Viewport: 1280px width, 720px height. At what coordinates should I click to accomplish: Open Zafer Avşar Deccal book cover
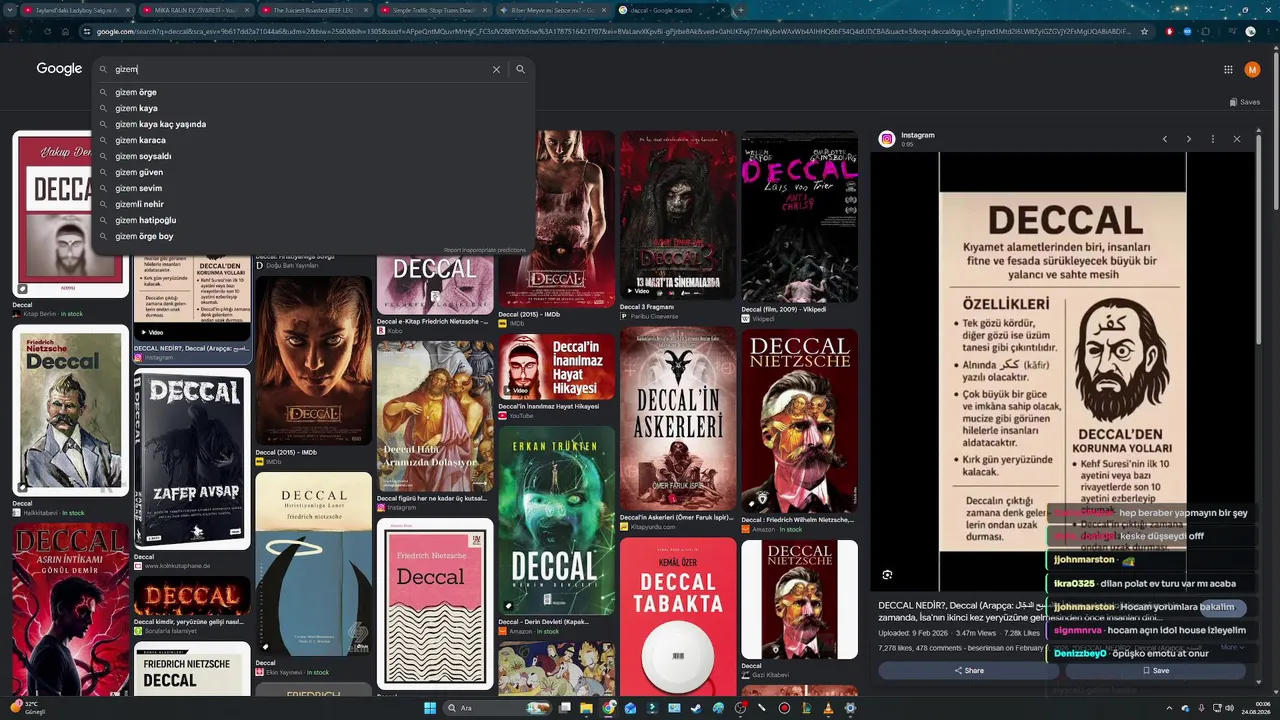click(192, 459)
